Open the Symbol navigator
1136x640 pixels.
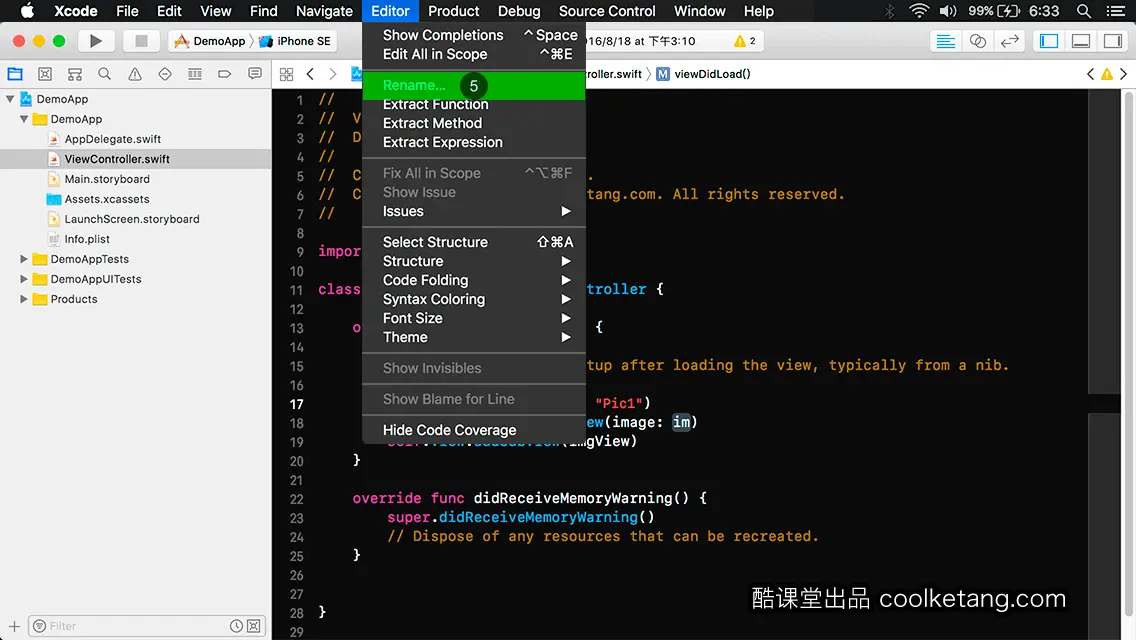tap(75, 74)
